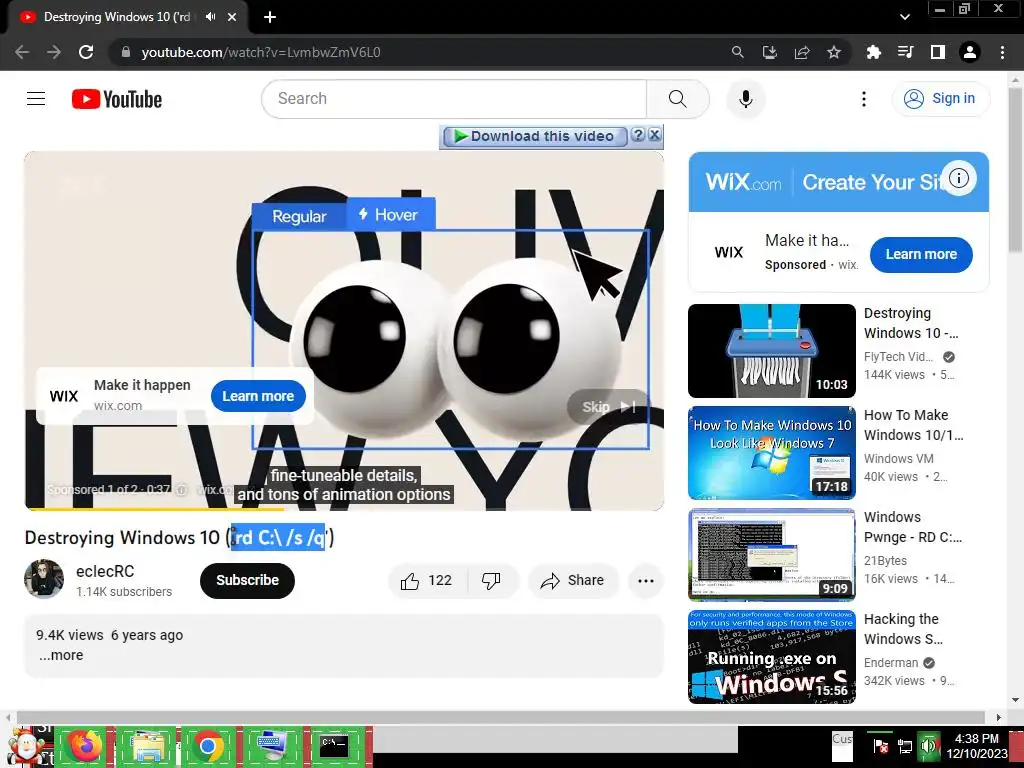The width and height of the screenshot is (1024, 768).
Task: Dislike the video with thumbs down
Action: click(x=491, y=581)
